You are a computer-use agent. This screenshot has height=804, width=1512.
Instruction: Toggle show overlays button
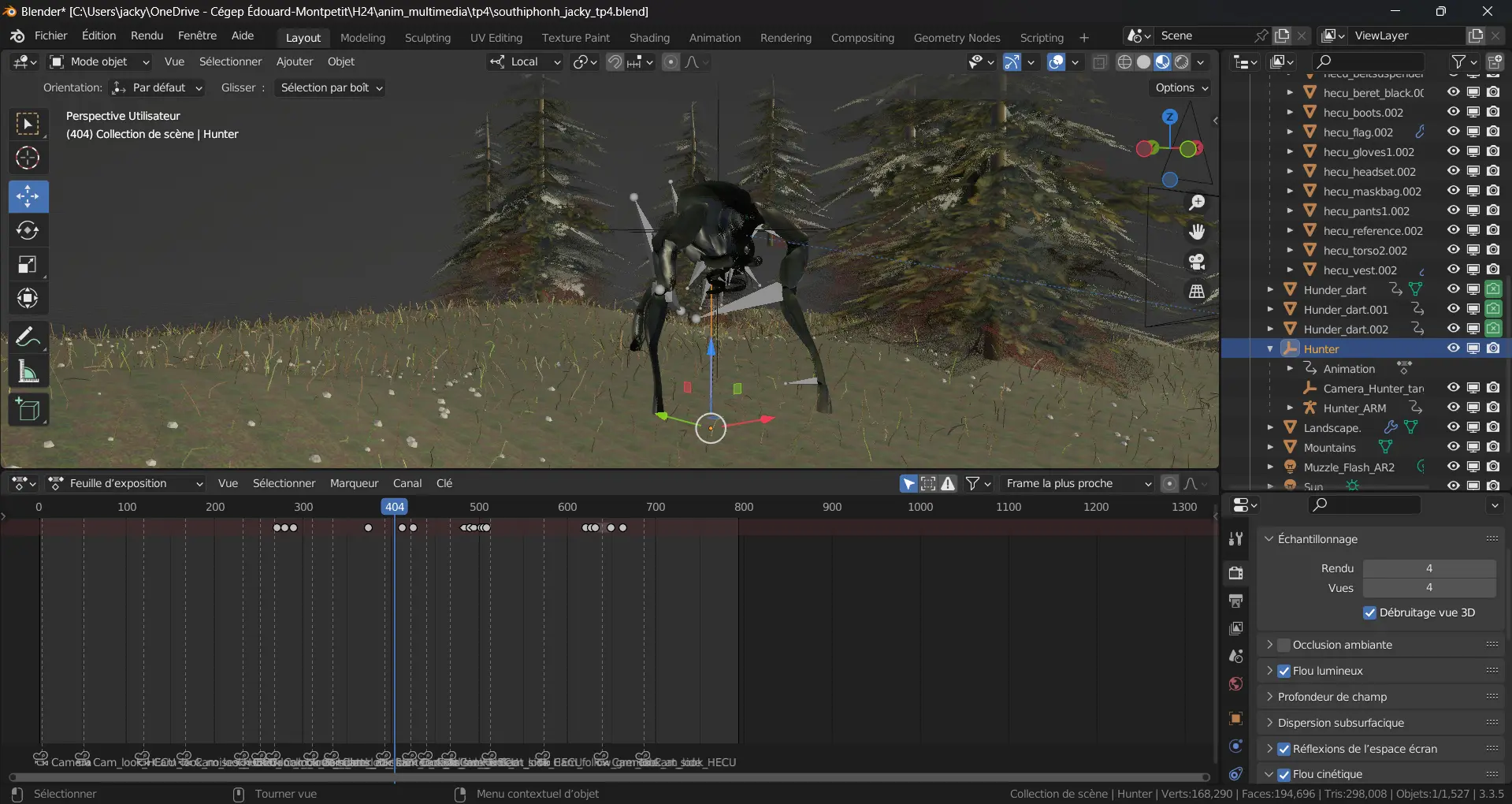[x=1057, y=61]
